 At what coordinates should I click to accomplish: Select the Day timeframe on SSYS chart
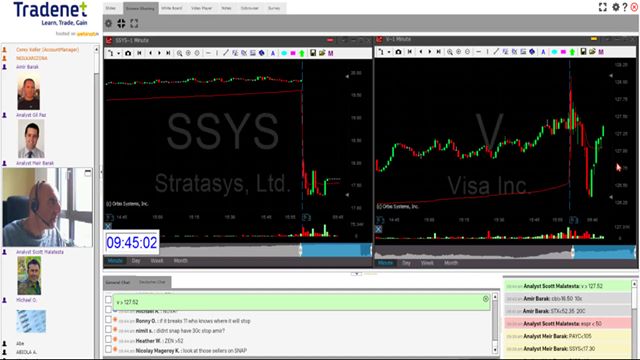[136, 261]
